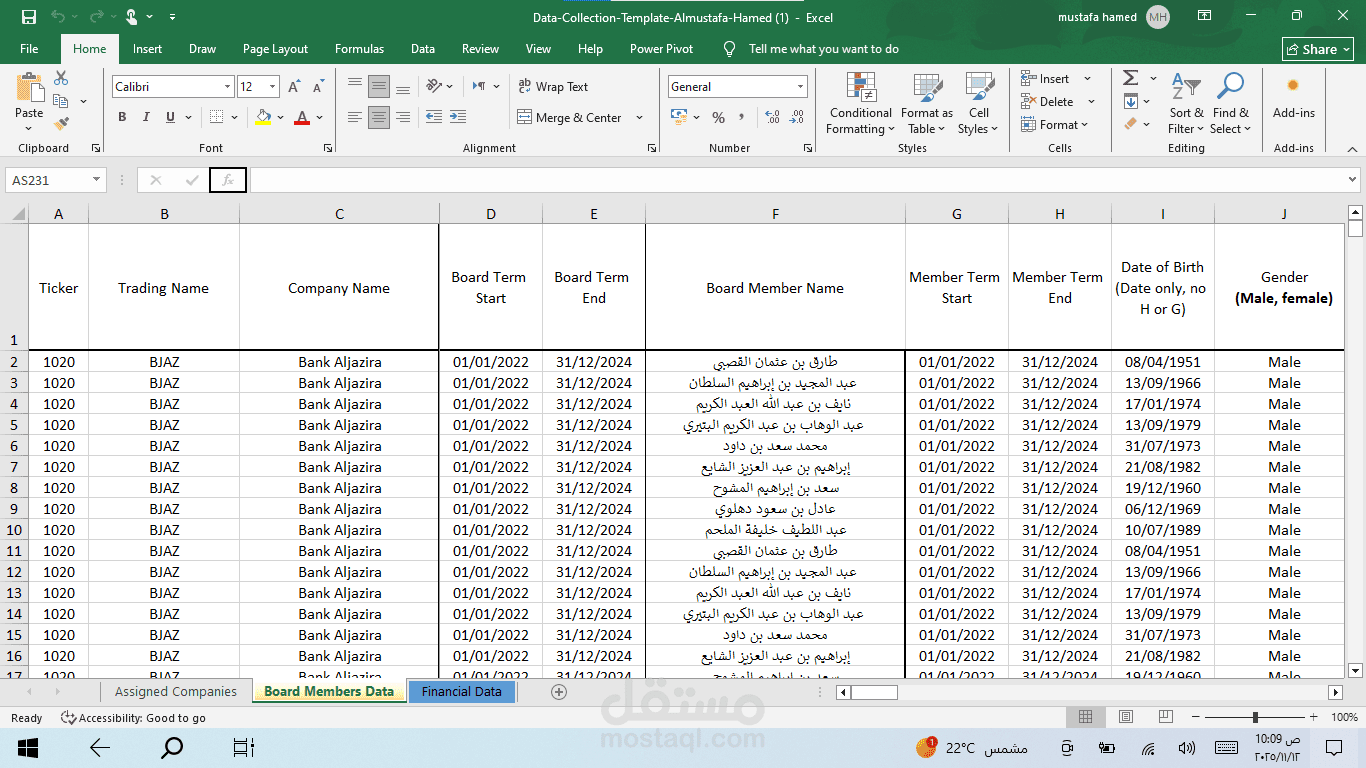This screenshot has width=1366, height=768.
Task: Toggle Italic formatting
Action: [x=146, y=117]
